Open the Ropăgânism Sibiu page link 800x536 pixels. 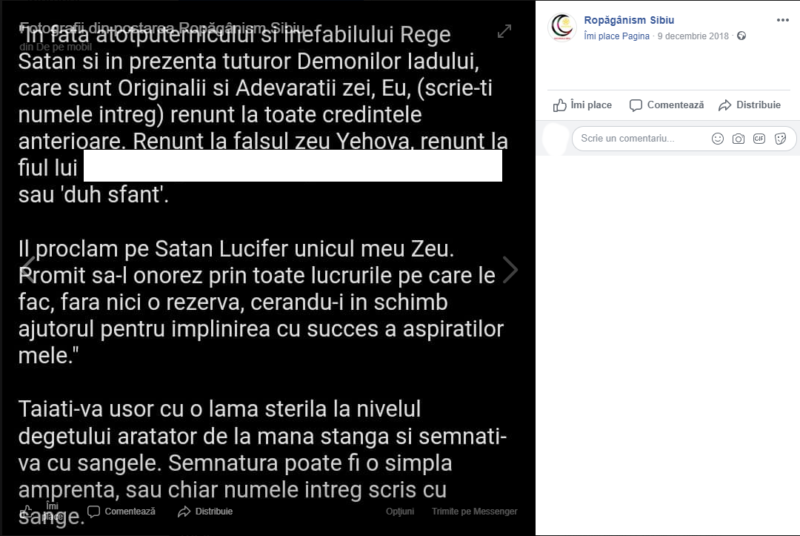click(x=628, y=20)
